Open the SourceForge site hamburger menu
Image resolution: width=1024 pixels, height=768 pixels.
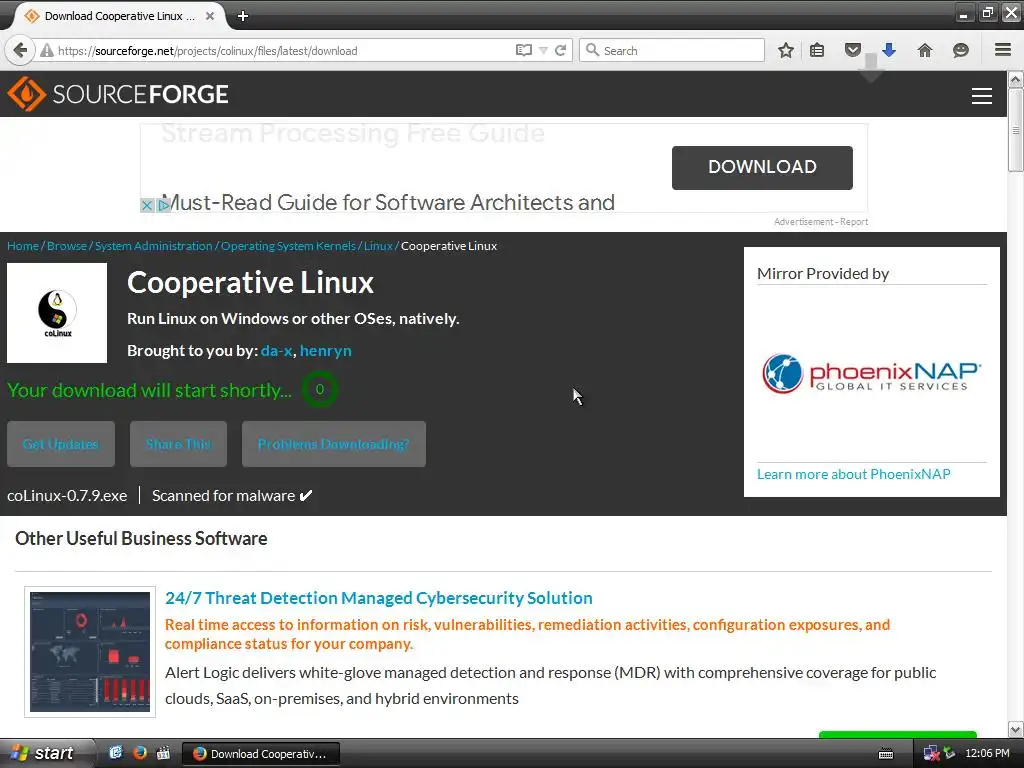(982, 96)
